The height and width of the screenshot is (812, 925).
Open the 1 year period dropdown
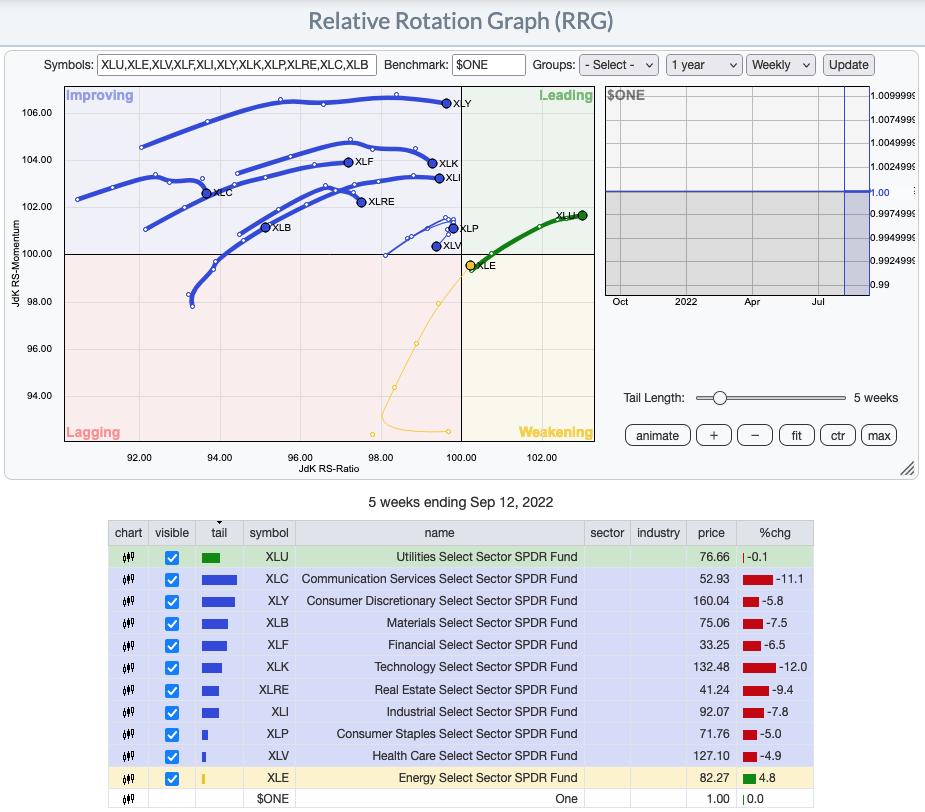pos(704,65)
